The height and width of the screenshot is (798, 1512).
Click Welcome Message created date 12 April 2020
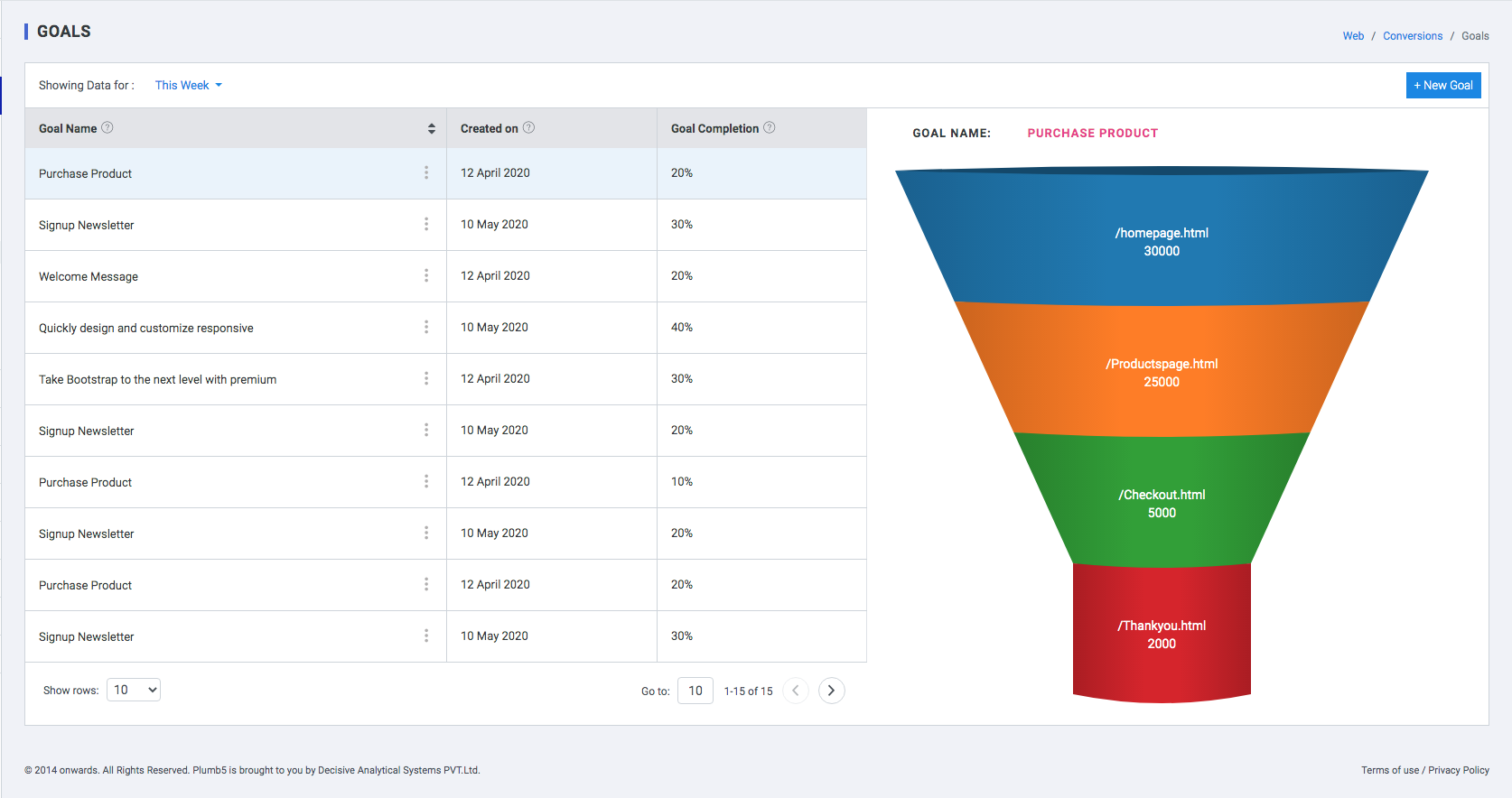[495, 275]
